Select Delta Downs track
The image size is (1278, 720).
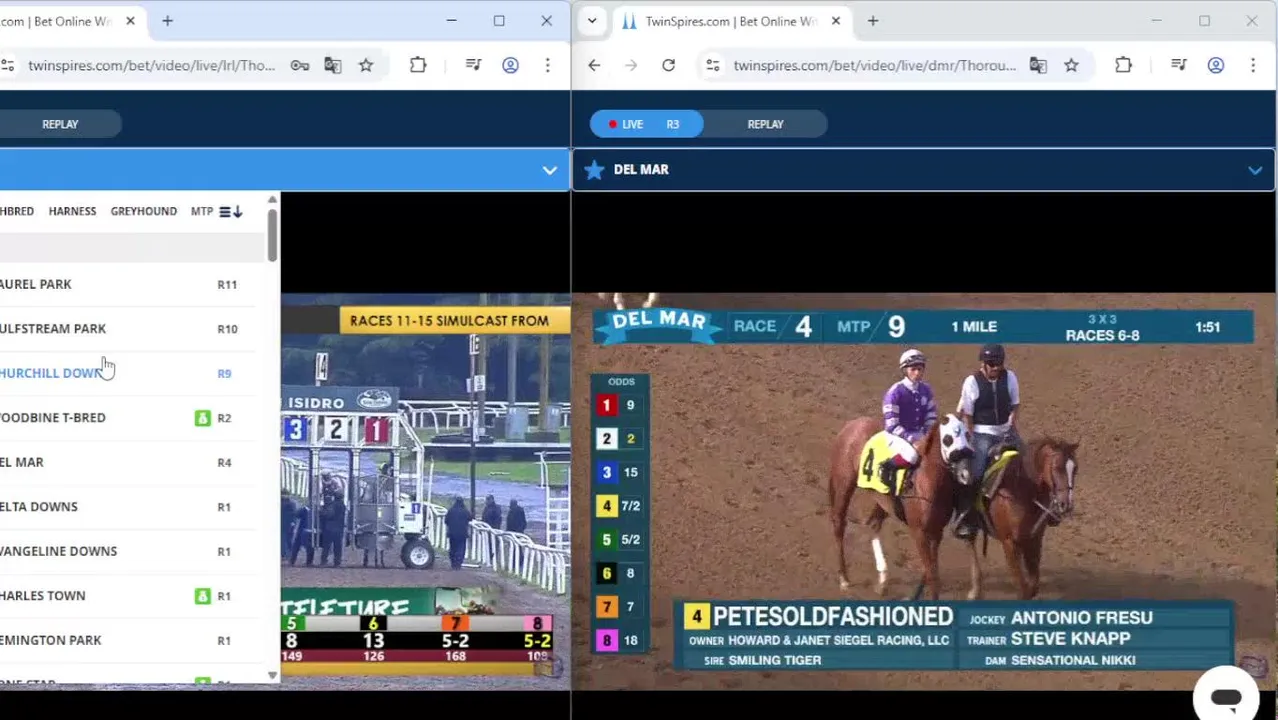[x=127, y=507]
